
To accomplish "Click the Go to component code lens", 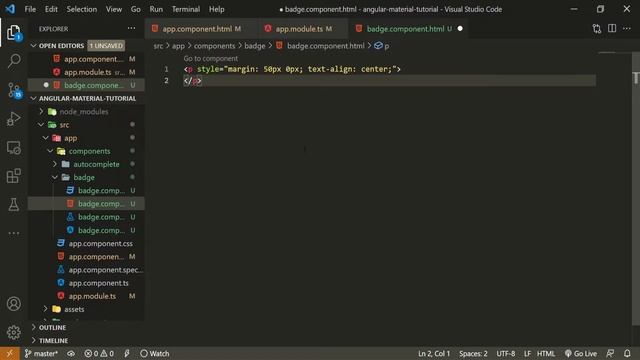I will coord(211,58).
